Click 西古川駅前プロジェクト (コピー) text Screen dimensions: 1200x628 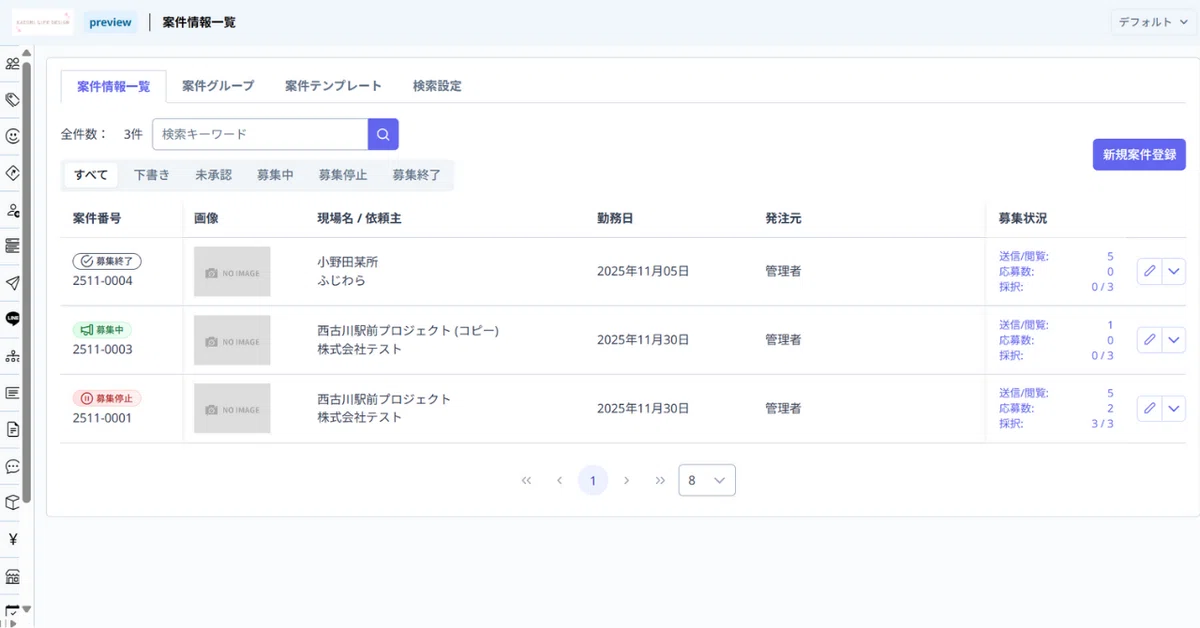tap(408, 331)
